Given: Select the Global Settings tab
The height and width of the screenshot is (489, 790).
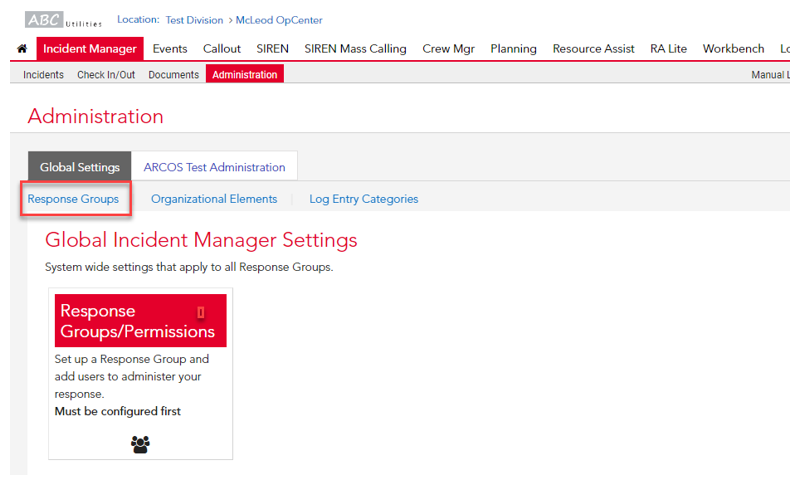Looking at the screenshot, I should coord(80,167).
